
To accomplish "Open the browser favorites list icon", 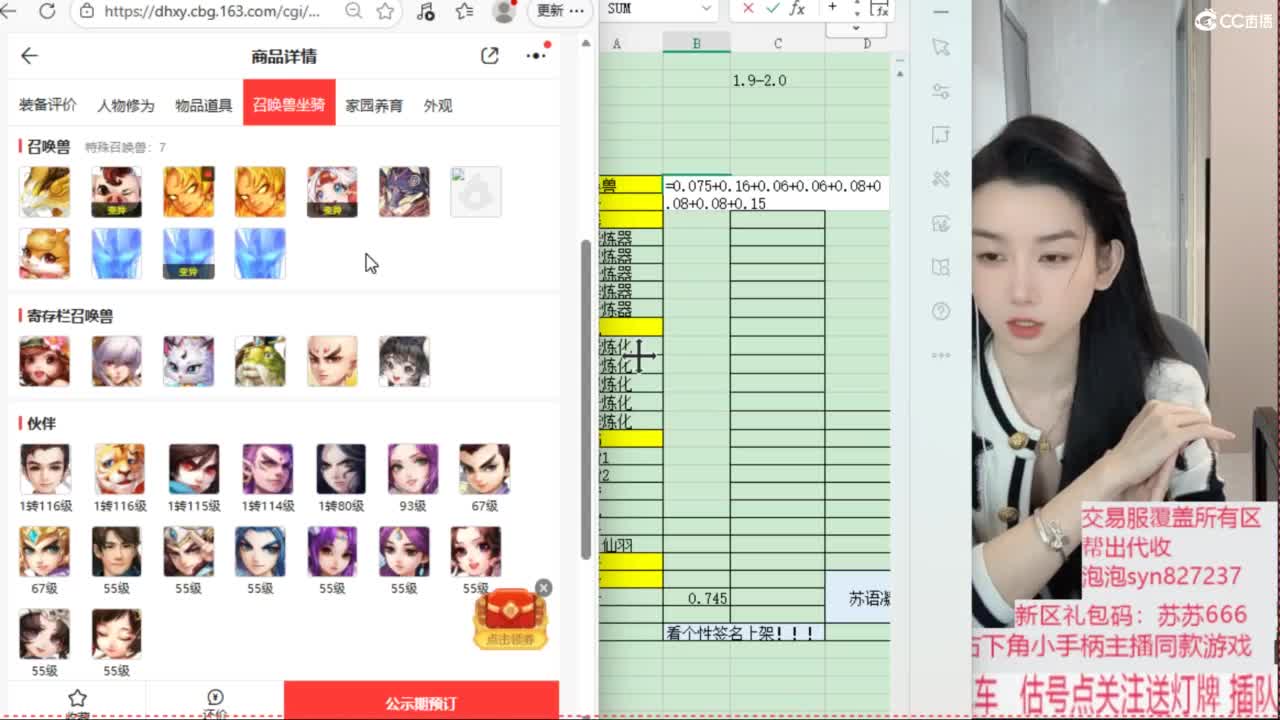I will [x=465, y=11].
